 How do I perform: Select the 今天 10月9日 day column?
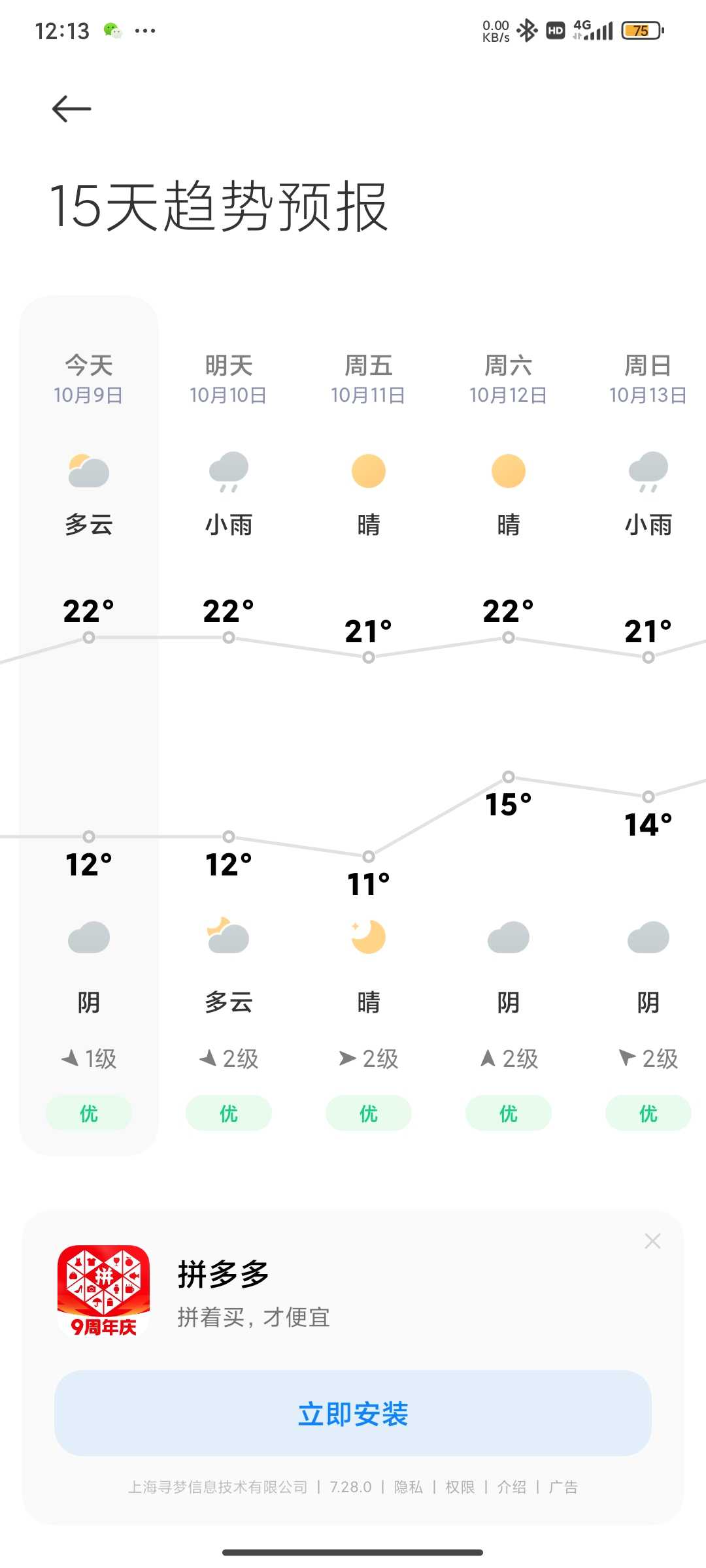coord(89,725)
